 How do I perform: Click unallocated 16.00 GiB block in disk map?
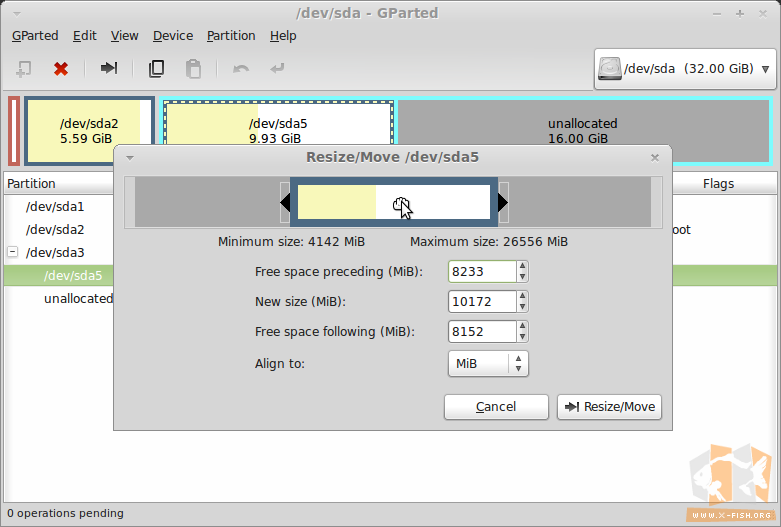[x=583, y=131]
